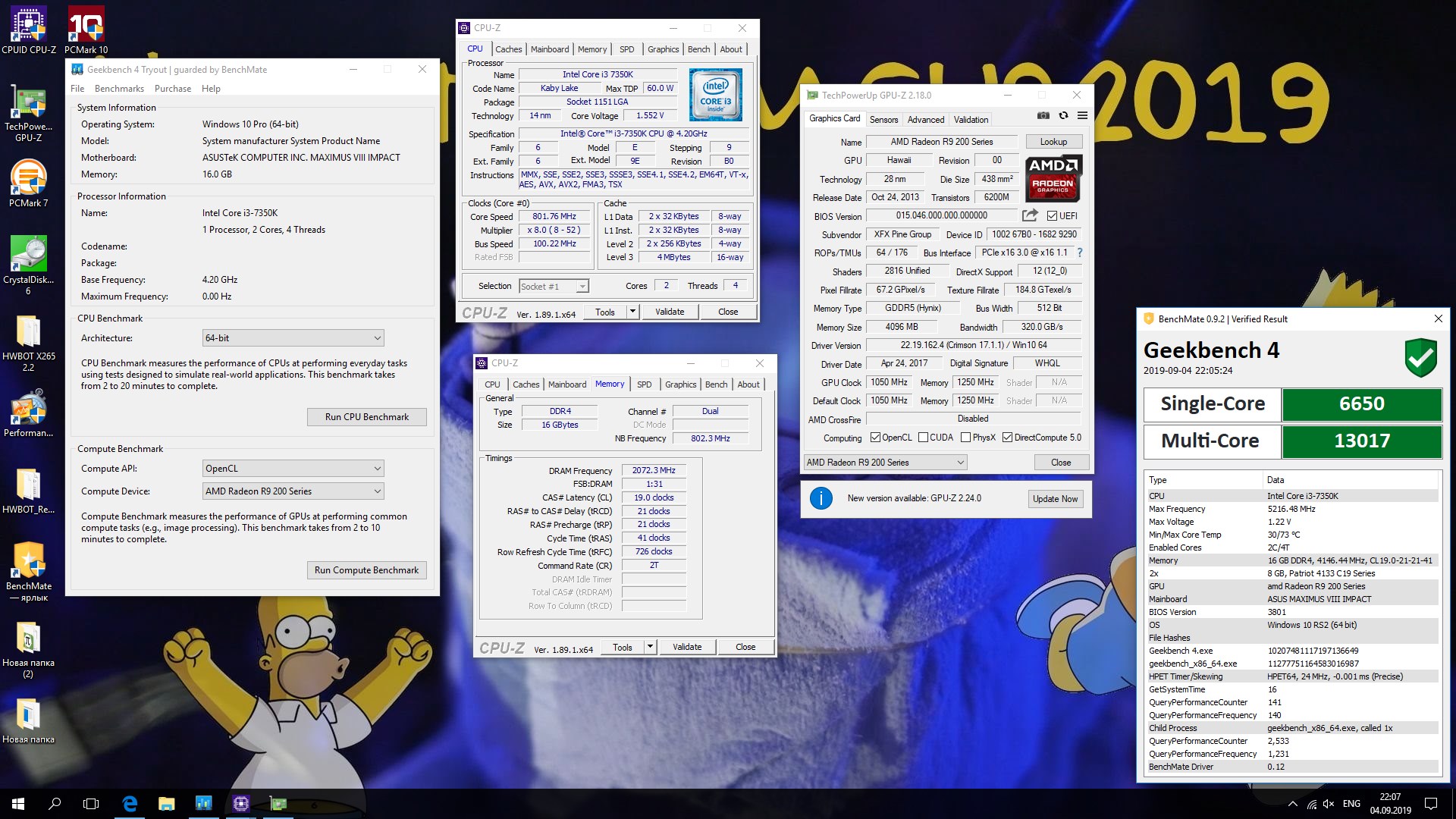This screenshot has width=1456, height=819.
Task: Click Validate in upper CPU-Z window
Action: pos(670,312)
